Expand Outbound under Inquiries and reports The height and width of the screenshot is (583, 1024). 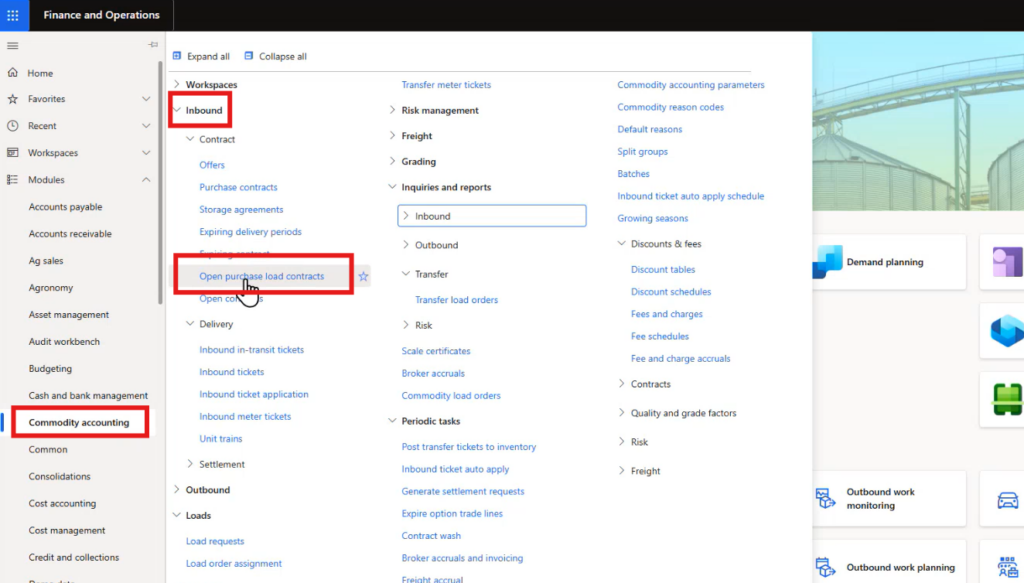coord(406,245)
